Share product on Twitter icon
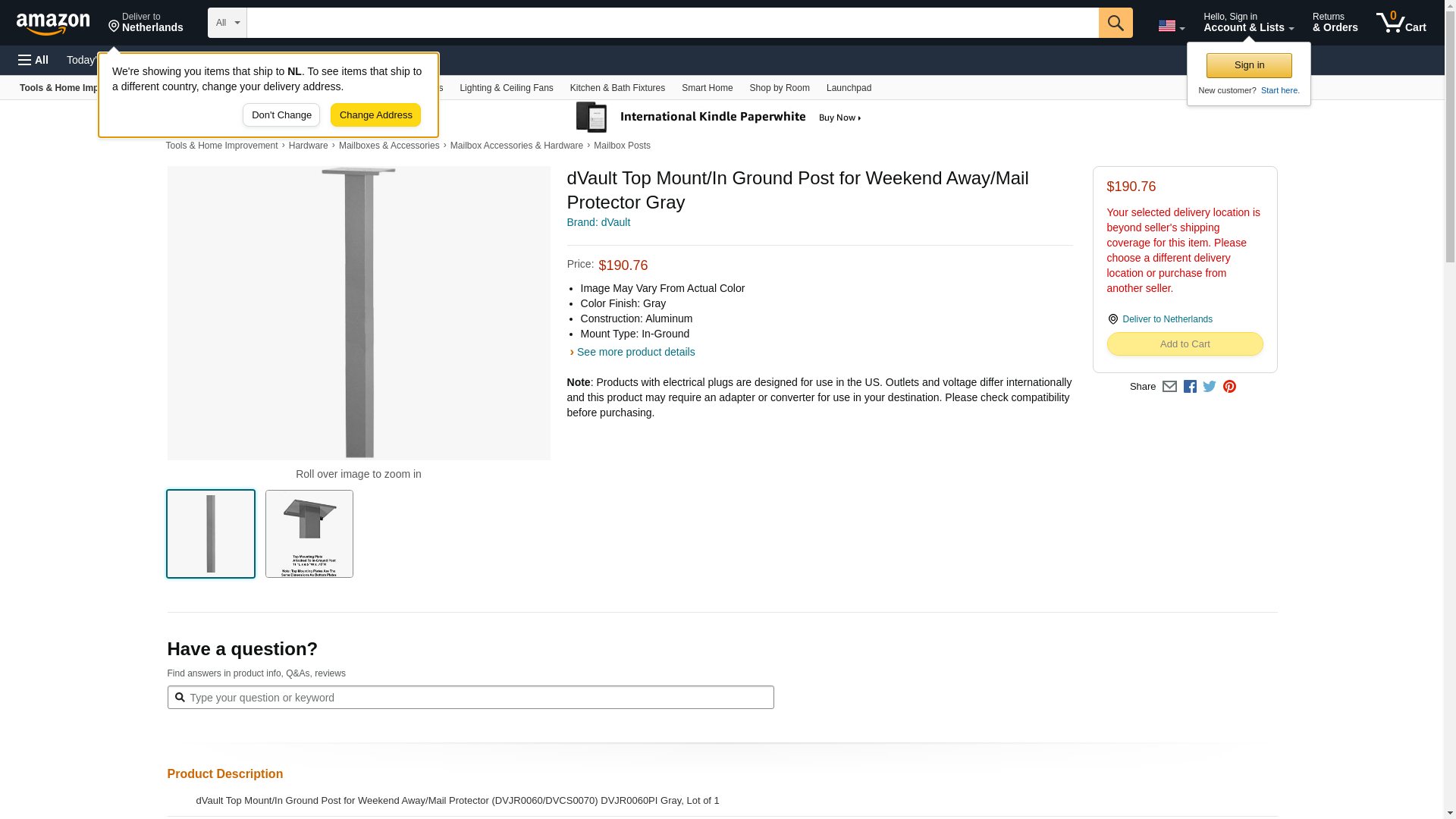The height and width of the screenshot is (819, 1456). [1210, 387]
